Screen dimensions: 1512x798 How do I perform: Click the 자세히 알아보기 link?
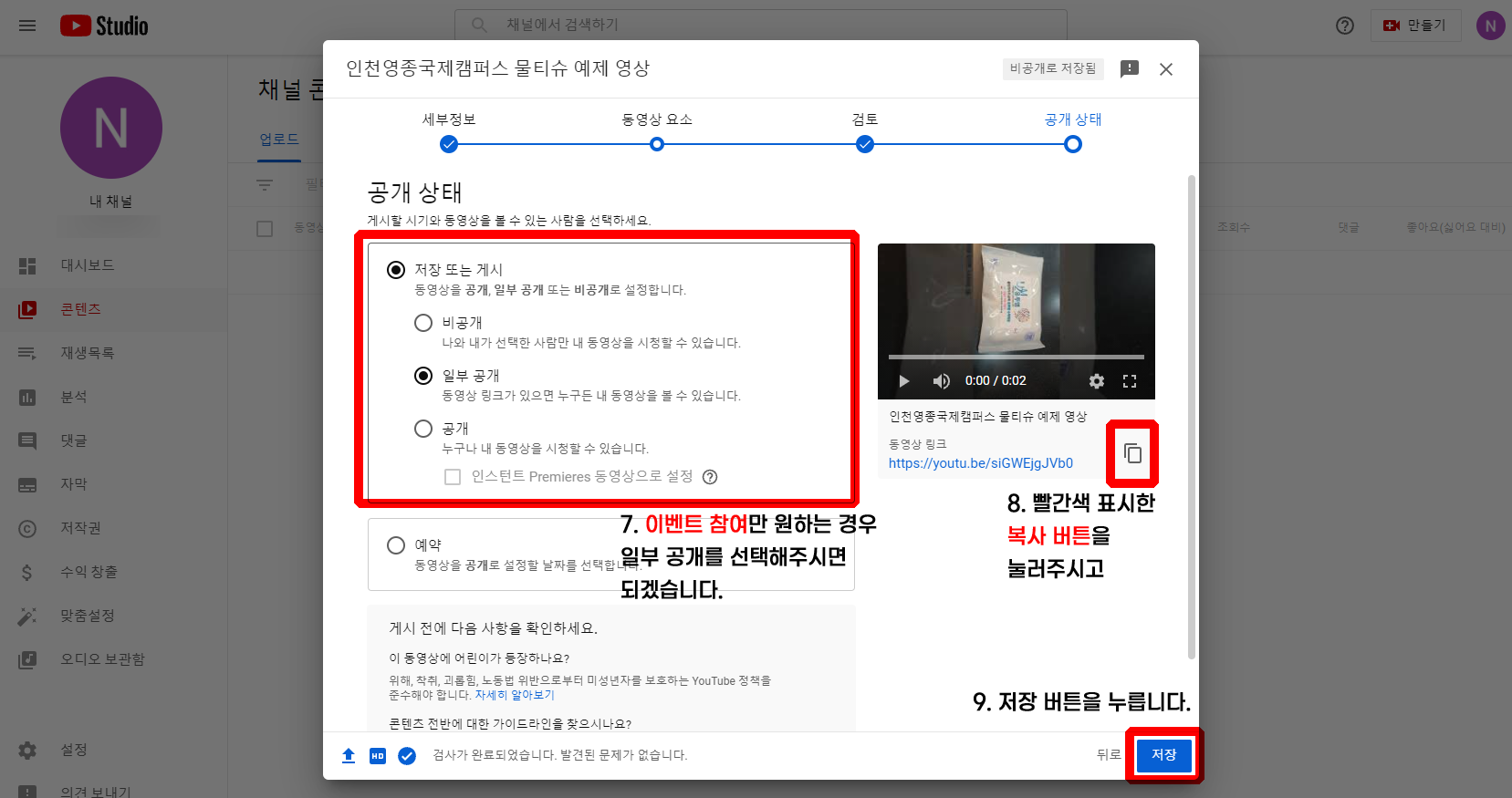pos(515,695)
